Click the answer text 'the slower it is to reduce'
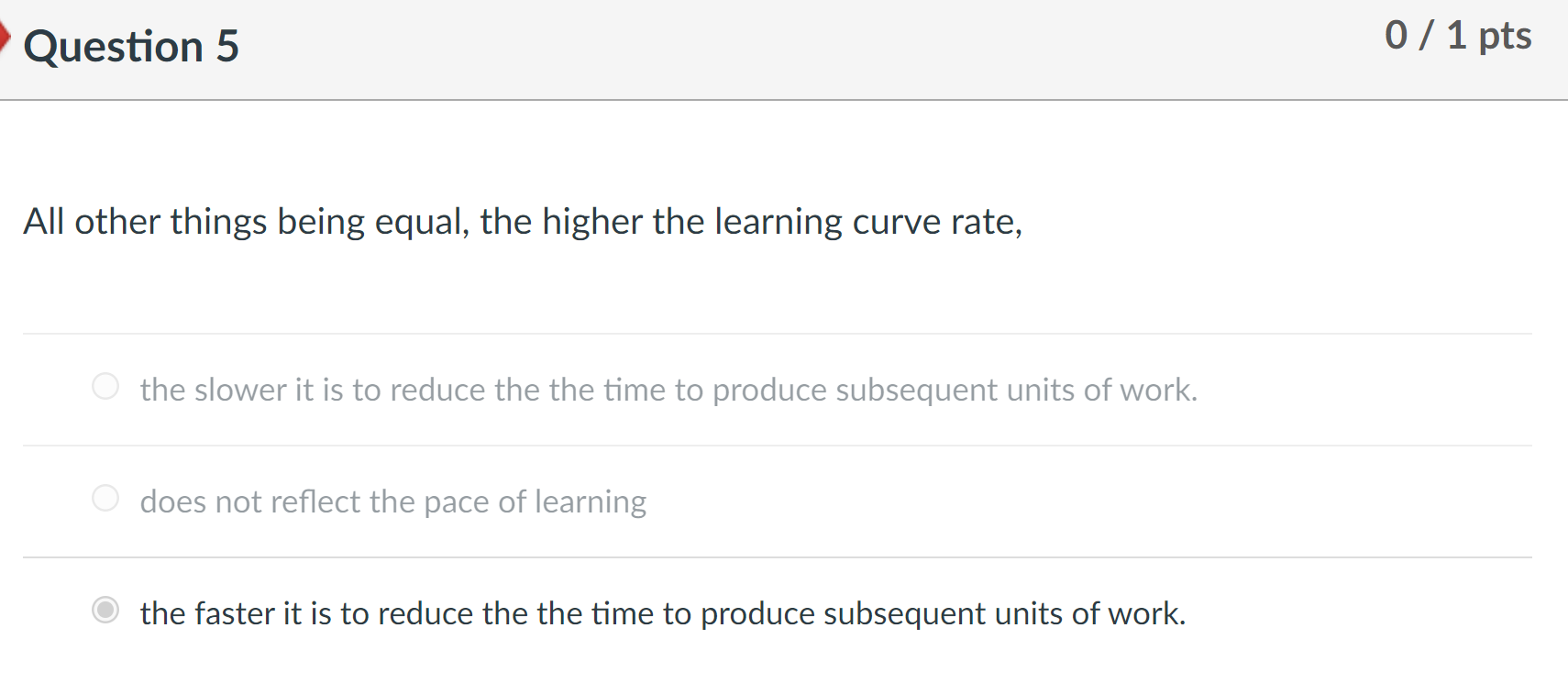This screenshot has width=1568, height=683. 669,389
